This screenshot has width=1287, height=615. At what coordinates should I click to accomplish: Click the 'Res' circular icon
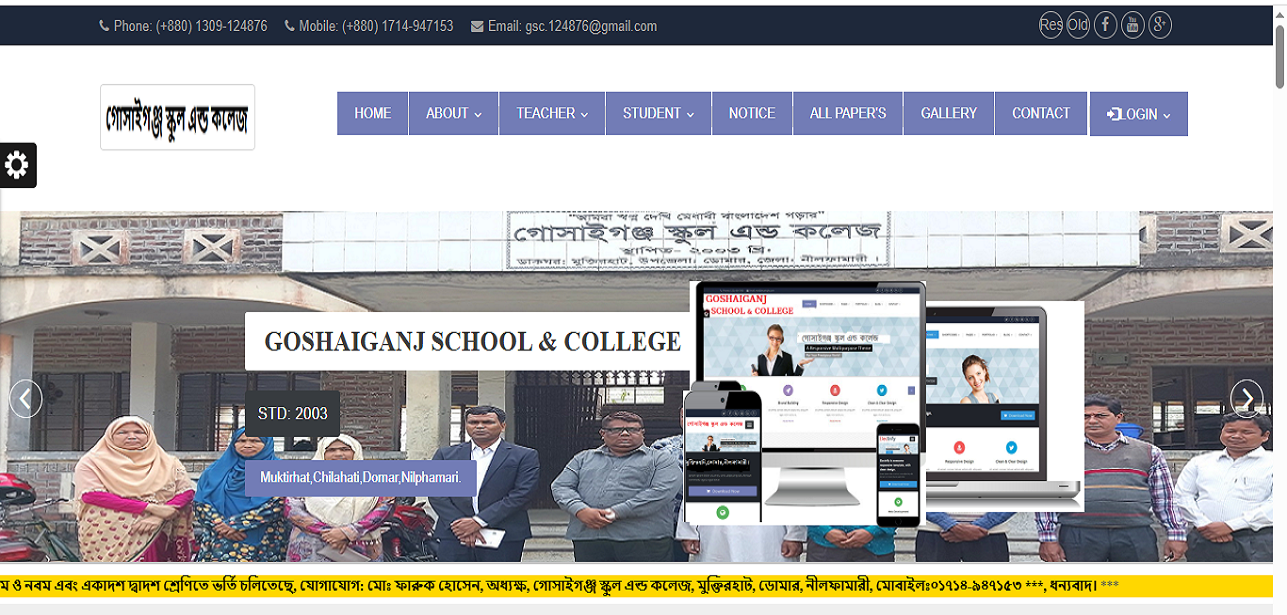point(1050,25)
